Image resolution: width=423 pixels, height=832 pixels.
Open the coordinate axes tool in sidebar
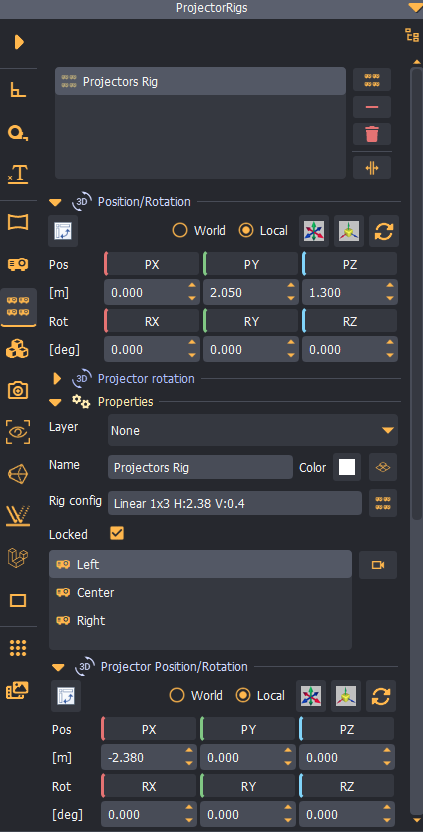[x=19, y=91]
